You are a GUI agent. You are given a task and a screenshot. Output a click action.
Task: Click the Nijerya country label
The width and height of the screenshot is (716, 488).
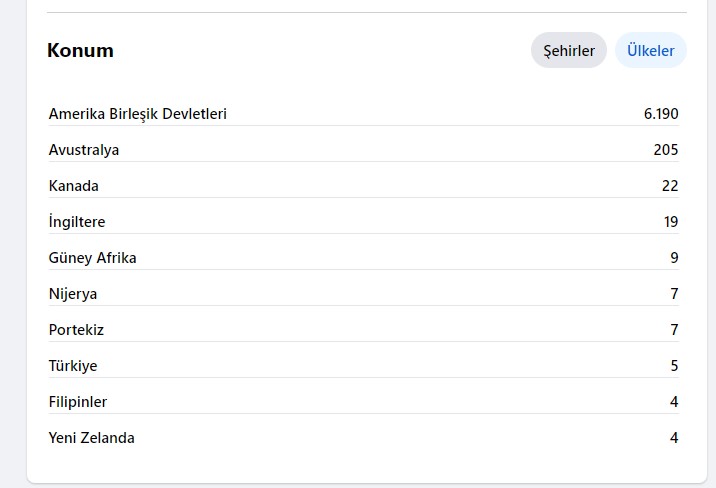pos(73,294)
